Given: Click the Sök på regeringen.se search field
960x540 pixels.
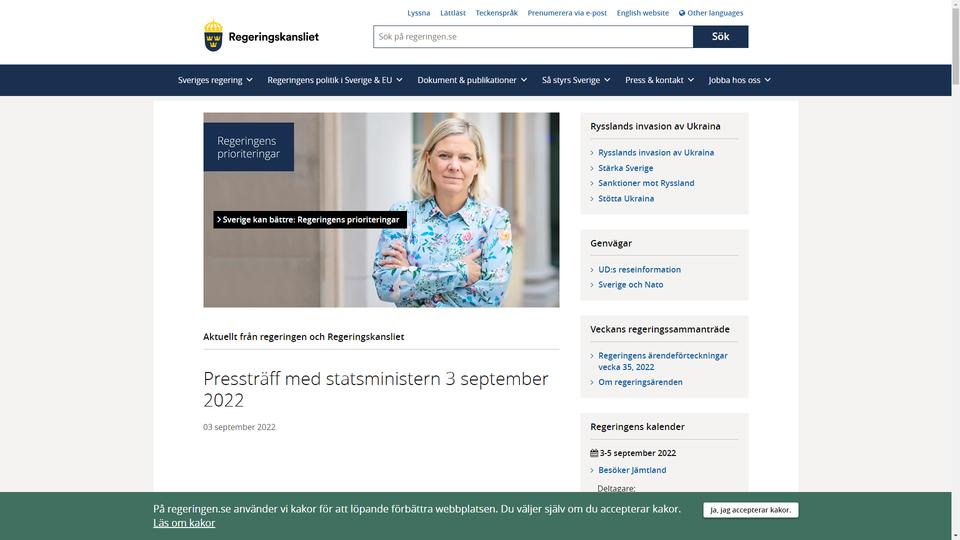Looking at the screenshot, I should click(x=533, y=37).
